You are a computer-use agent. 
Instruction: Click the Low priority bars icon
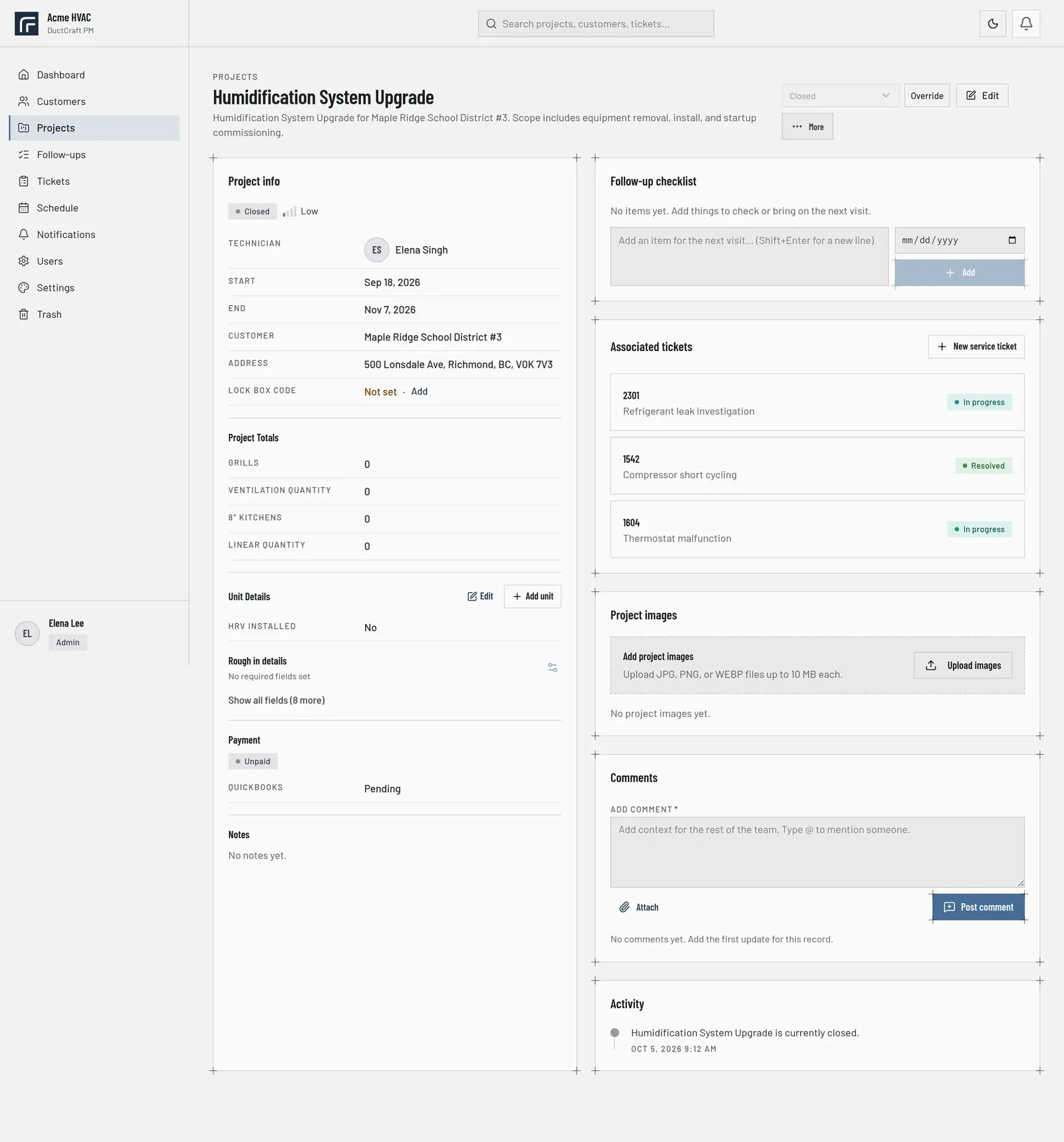click(289, 212)
